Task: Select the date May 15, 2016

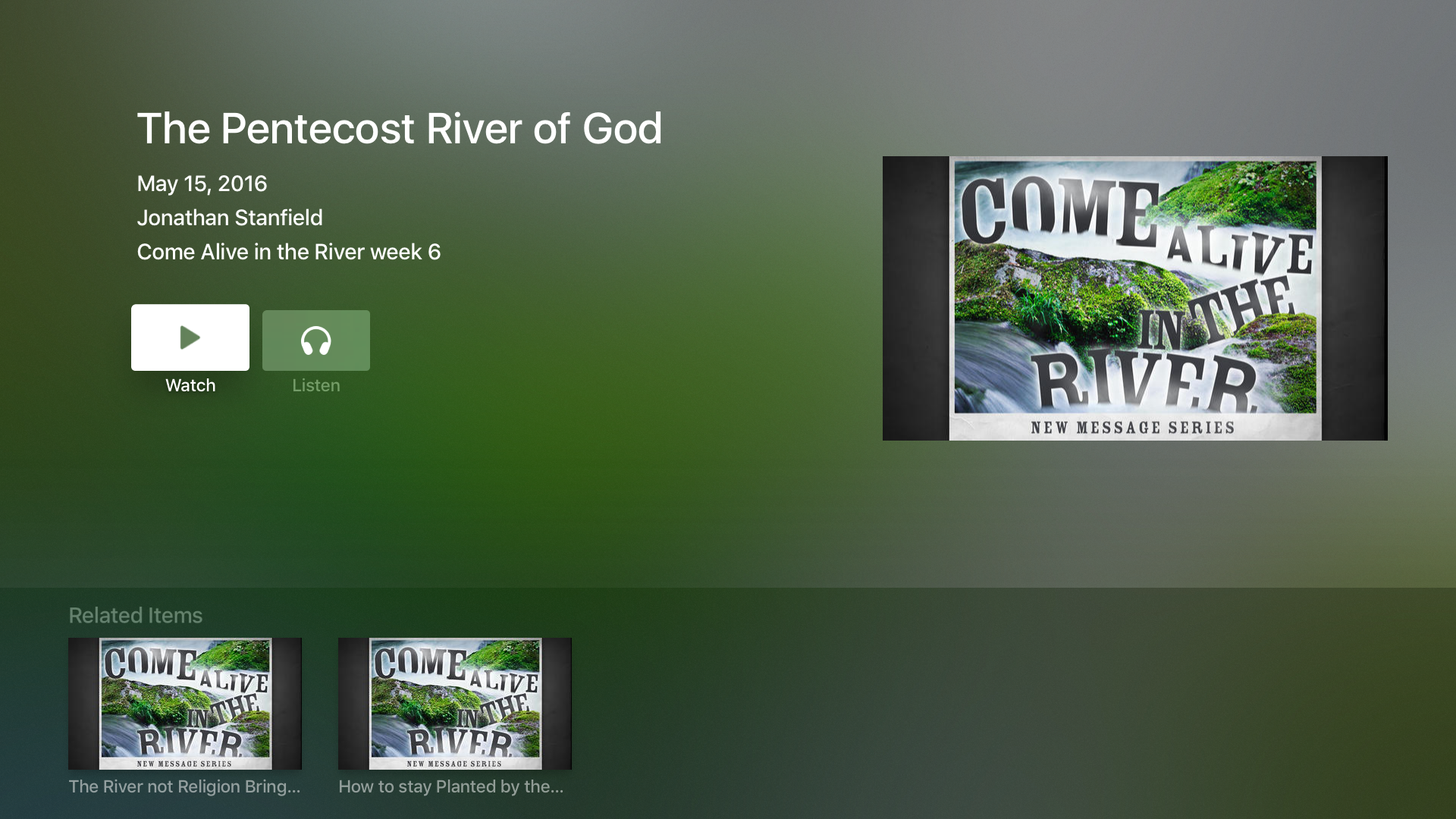Action: pos(202,184)
